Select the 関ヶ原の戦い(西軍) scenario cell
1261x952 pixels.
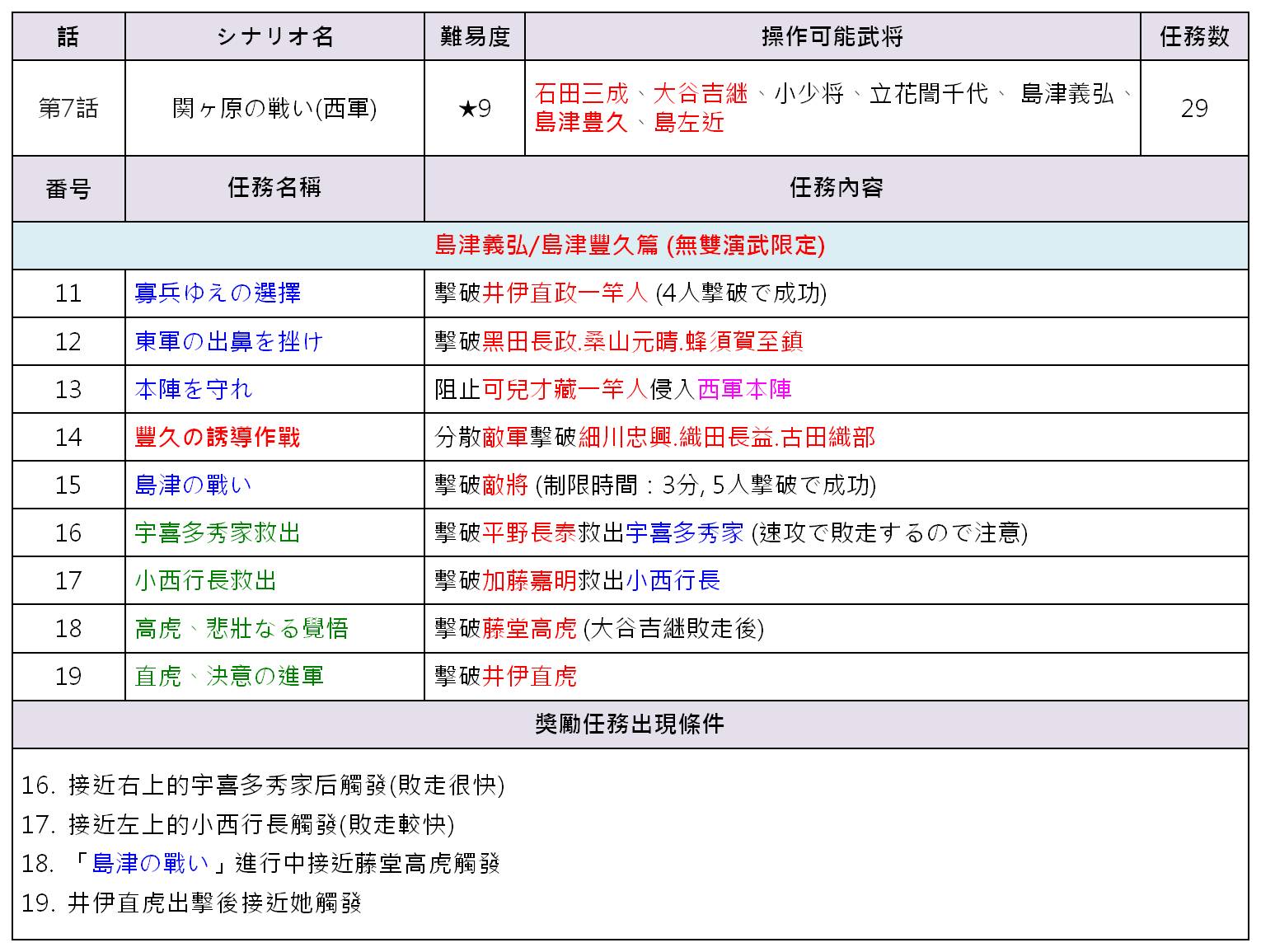274,108
